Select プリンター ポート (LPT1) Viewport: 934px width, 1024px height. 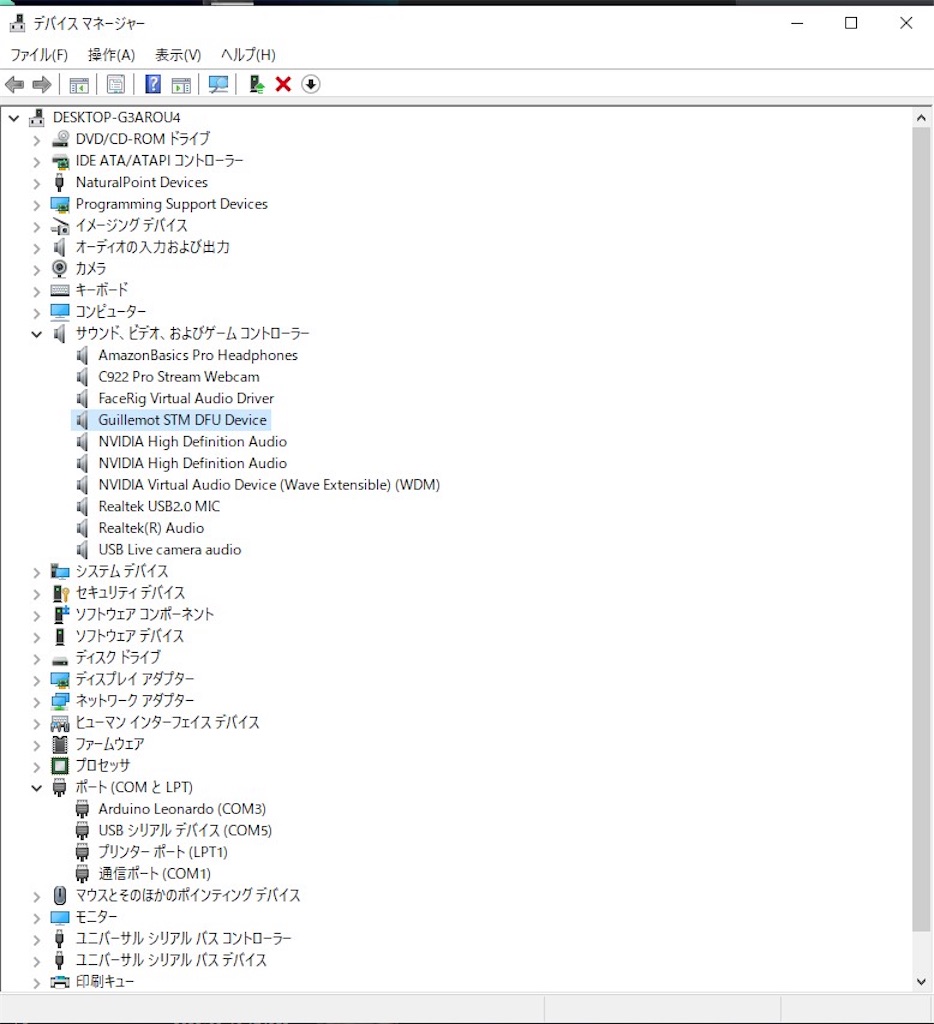tap(163, 852)
